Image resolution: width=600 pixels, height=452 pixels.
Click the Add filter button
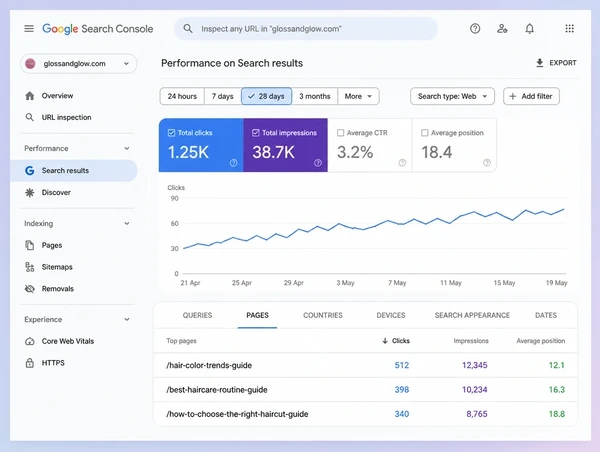(531, 96)
